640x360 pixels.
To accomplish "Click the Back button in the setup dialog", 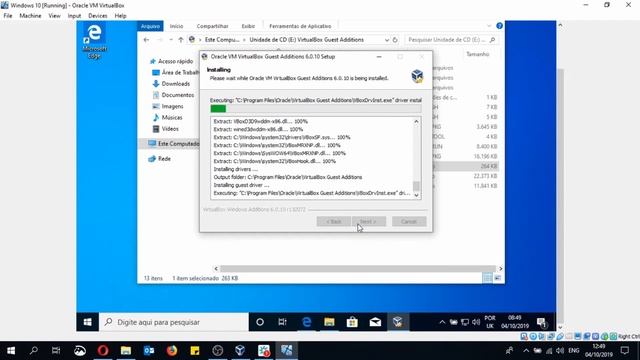I will [x=333, y=221].
